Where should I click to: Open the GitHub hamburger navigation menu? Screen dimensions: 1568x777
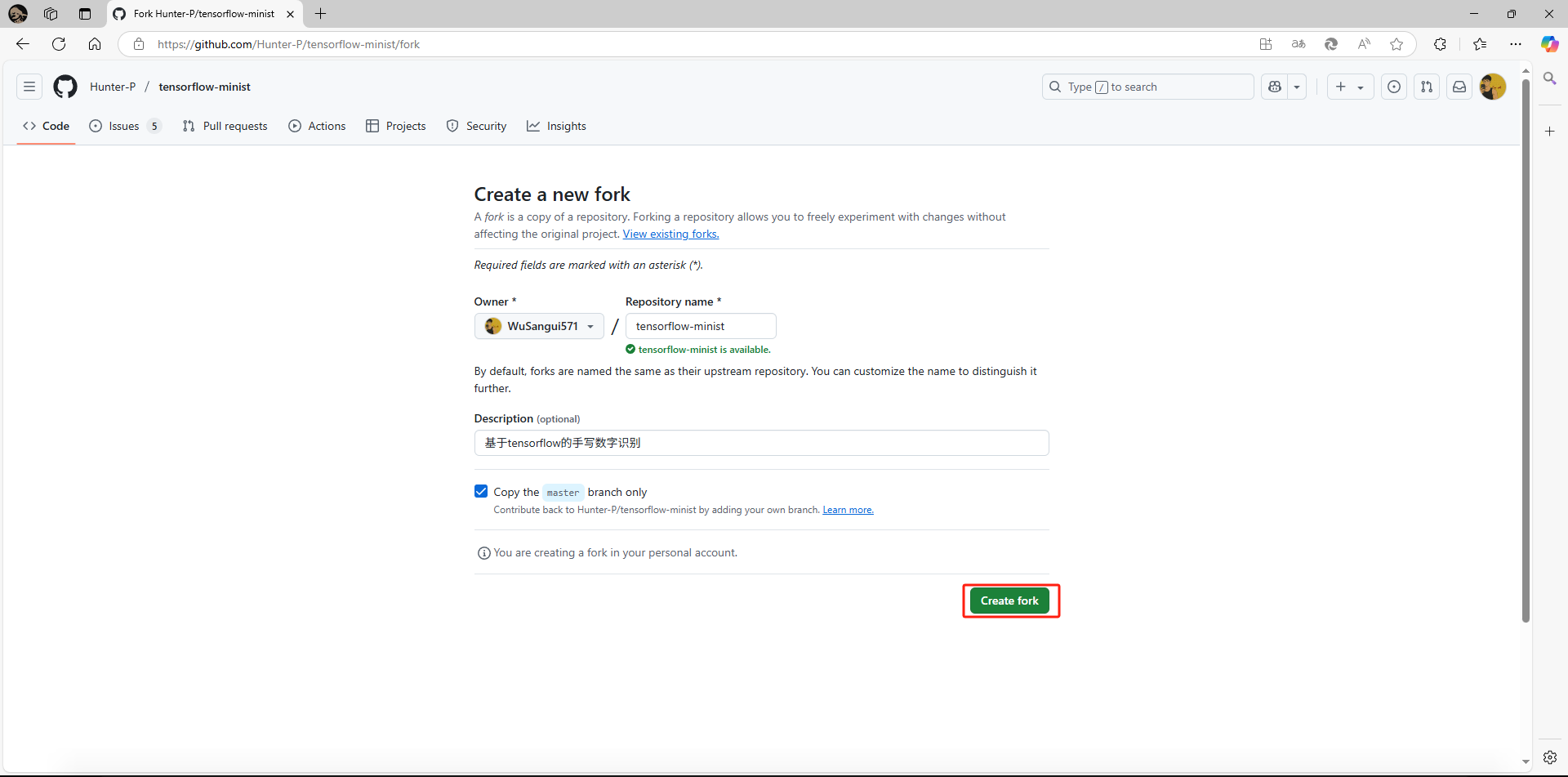click(29, 87)
